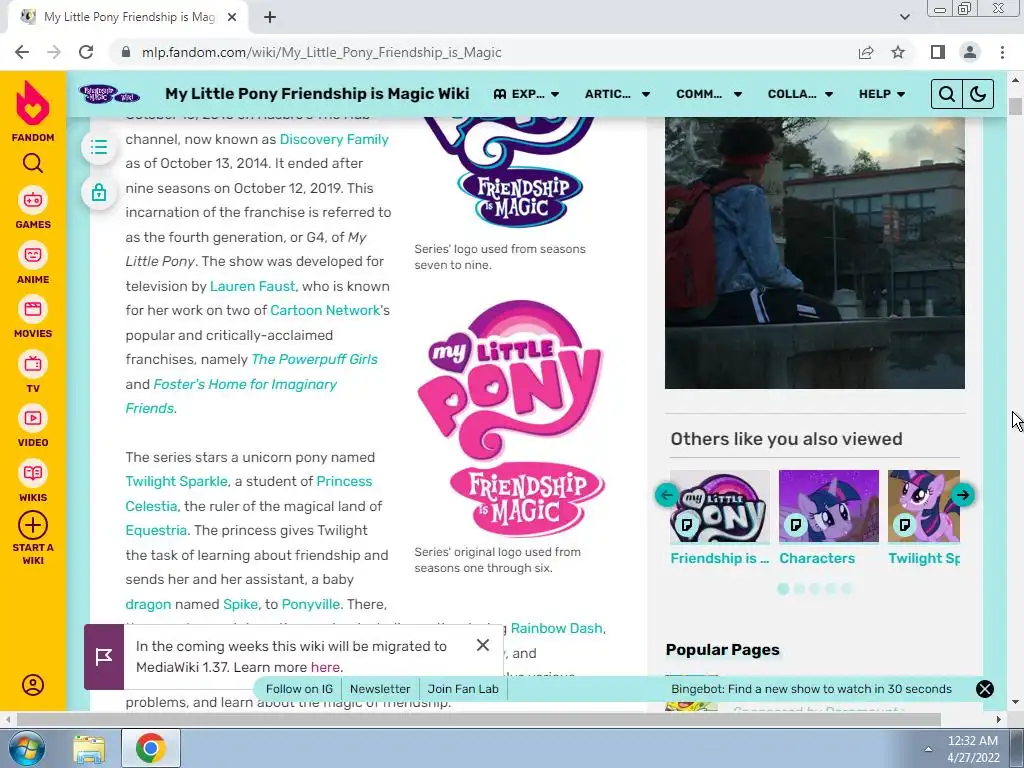The image size is (1024, 768).
Task: Open the Twilight Sparkle link
Action: (x=176, y=481)
